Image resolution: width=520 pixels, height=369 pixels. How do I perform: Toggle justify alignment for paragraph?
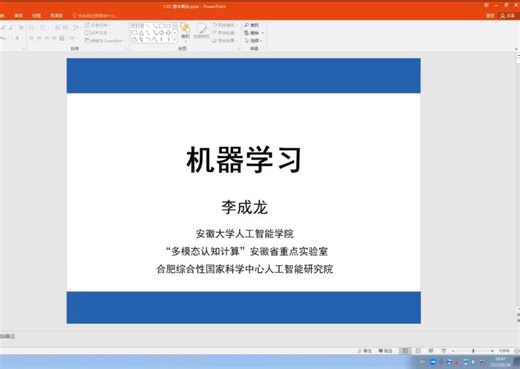(x=54, y=38)
